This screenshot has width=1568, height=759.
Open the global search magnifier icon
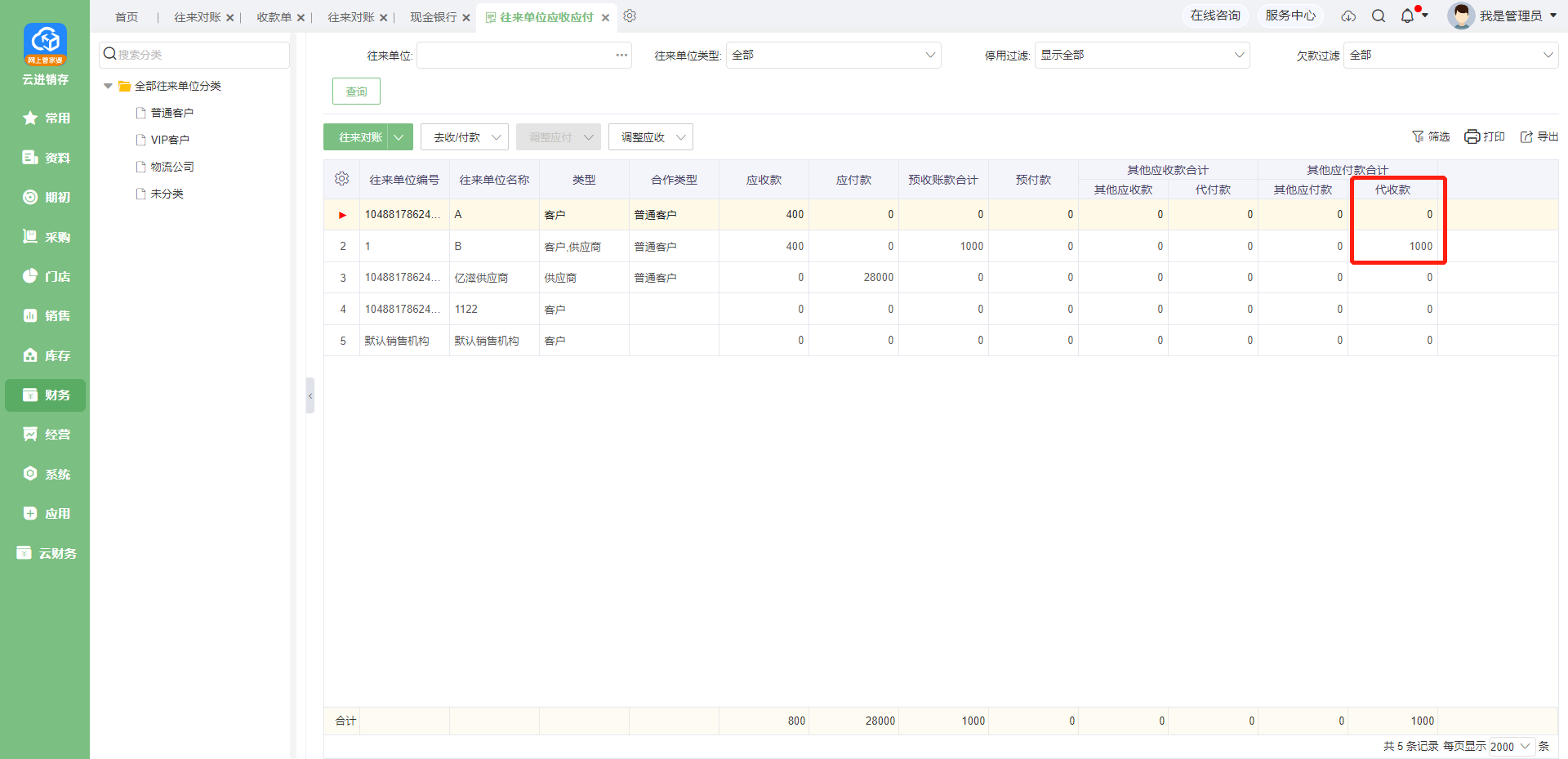tap(1379, 16)
